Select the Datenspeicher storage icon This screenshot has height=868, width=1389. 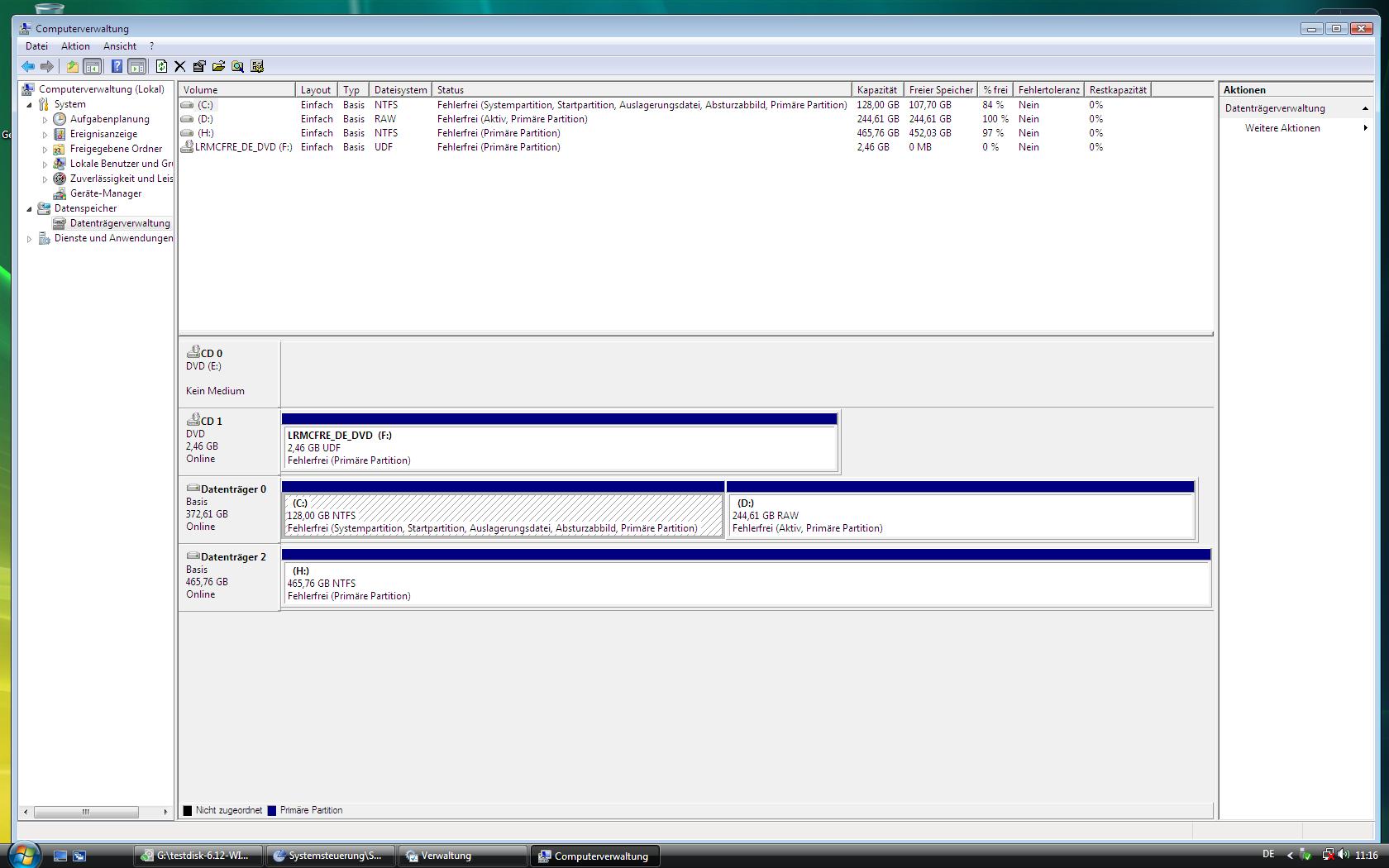[44, 208]
